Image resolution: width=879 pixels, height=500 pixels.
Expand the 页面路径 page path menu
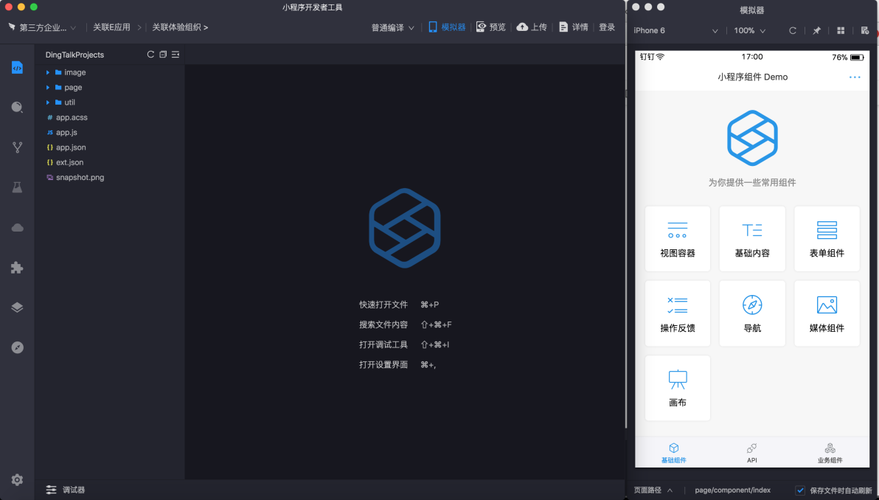[653, 490]
